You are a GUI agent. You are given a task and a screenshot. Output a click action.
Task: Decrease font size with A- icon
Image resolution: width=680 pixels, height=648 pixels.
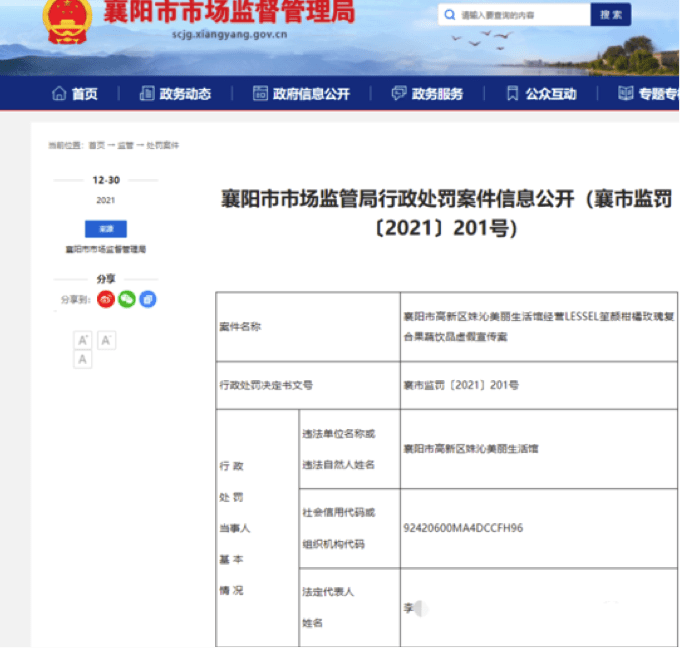[106, 340]
